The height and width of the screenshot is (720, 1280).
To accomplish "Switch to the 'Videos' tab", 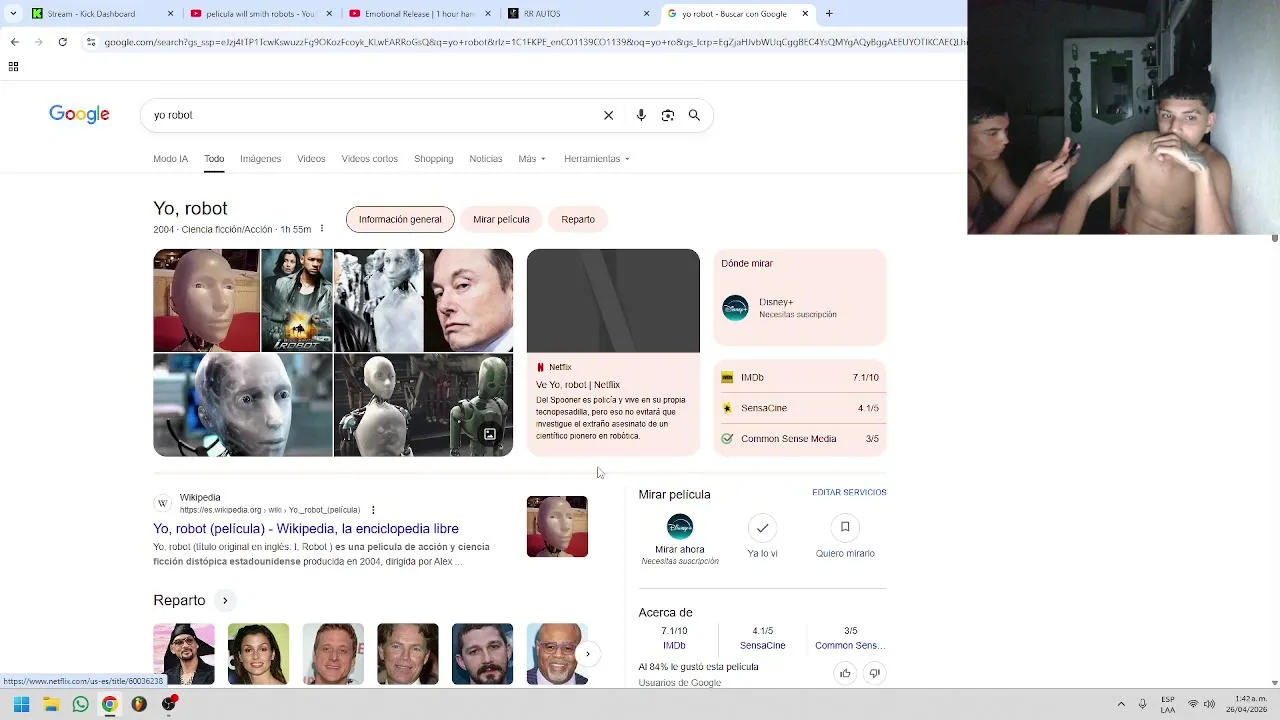I will click(x=311, y=159).
